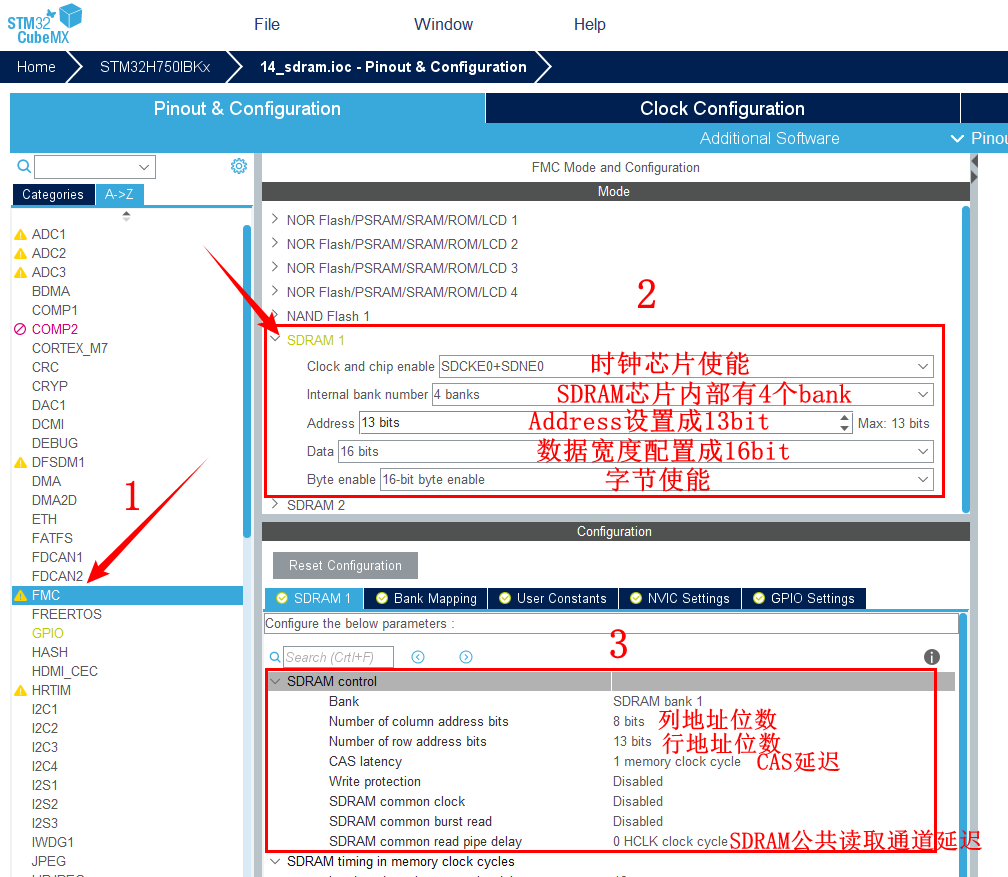Click the Reset Configuration button
Viewport: 1008px width, 877px height.
pyautogui.click(x=345, y=565)
